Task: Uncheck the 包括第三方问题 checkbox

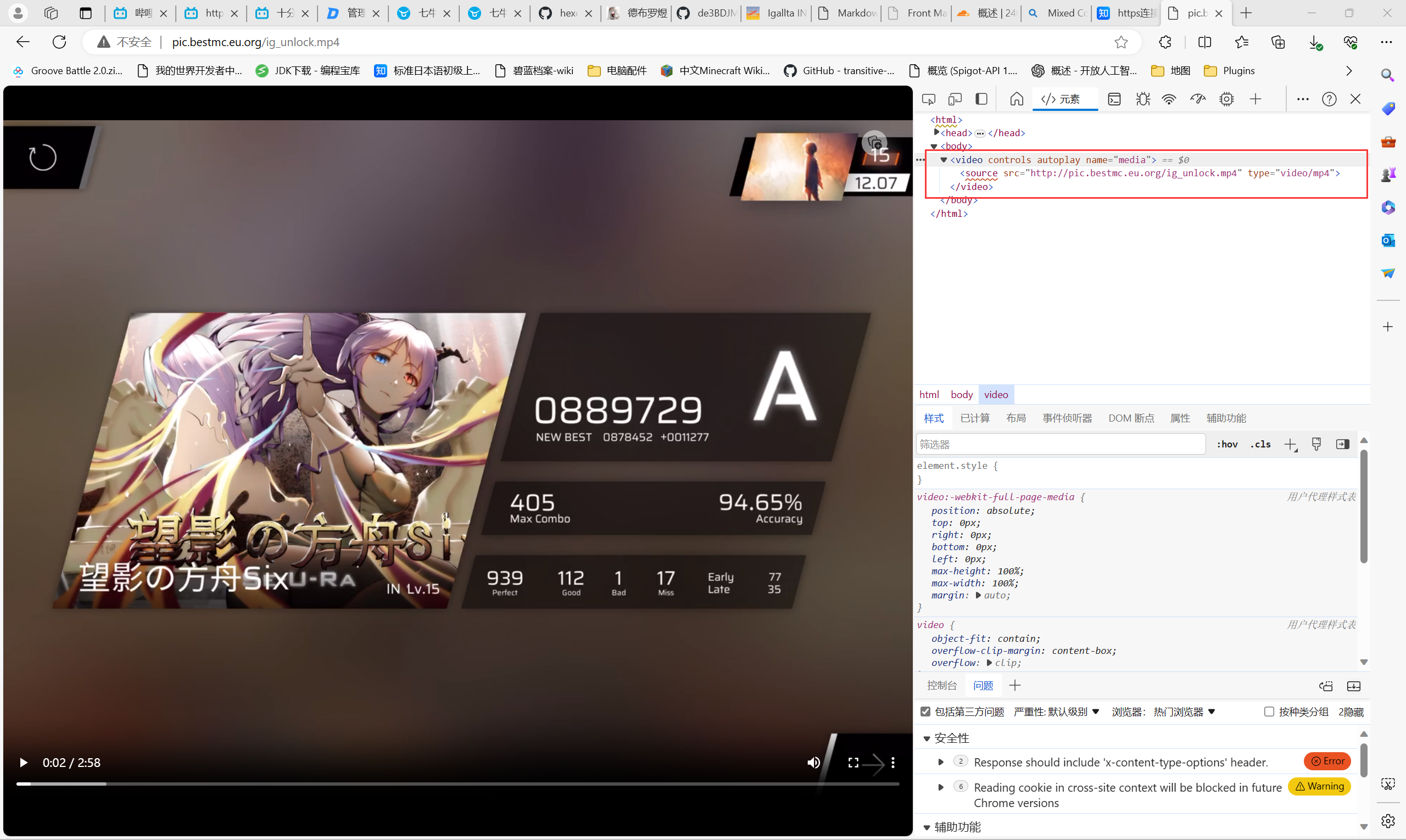Action: coord(925,712)
